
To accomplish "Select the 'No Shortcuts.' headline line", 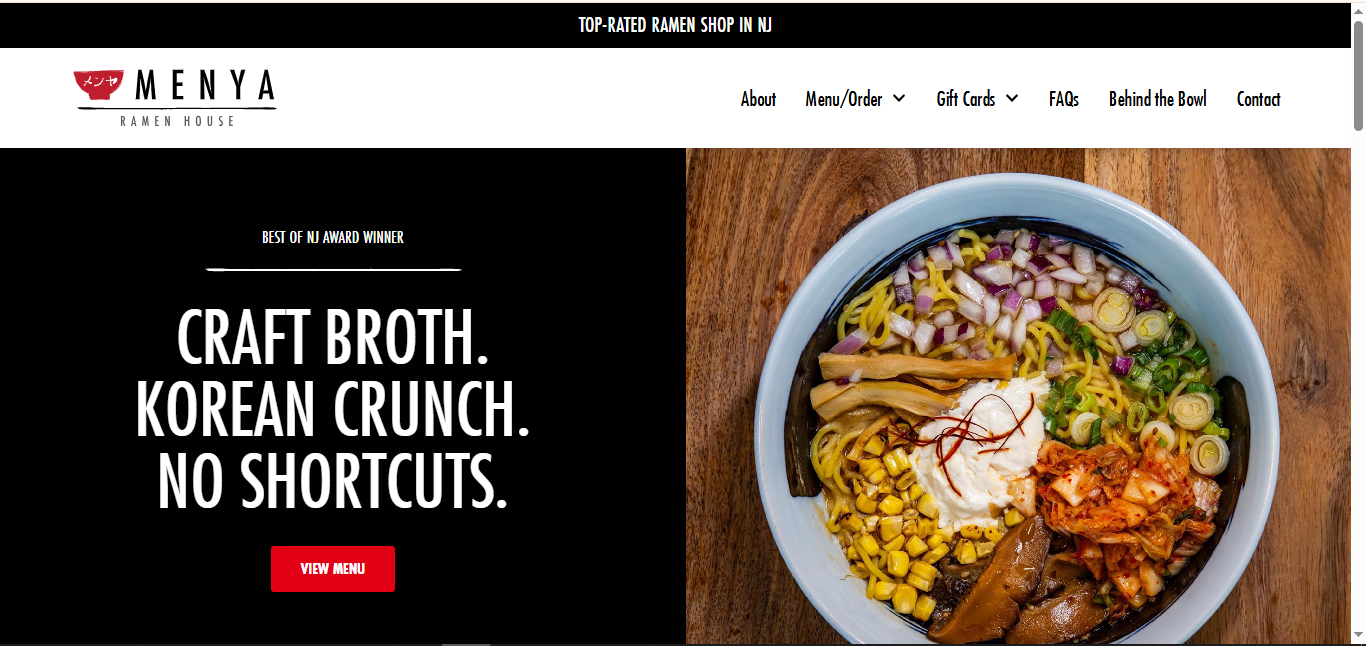I will click(333, 481).
